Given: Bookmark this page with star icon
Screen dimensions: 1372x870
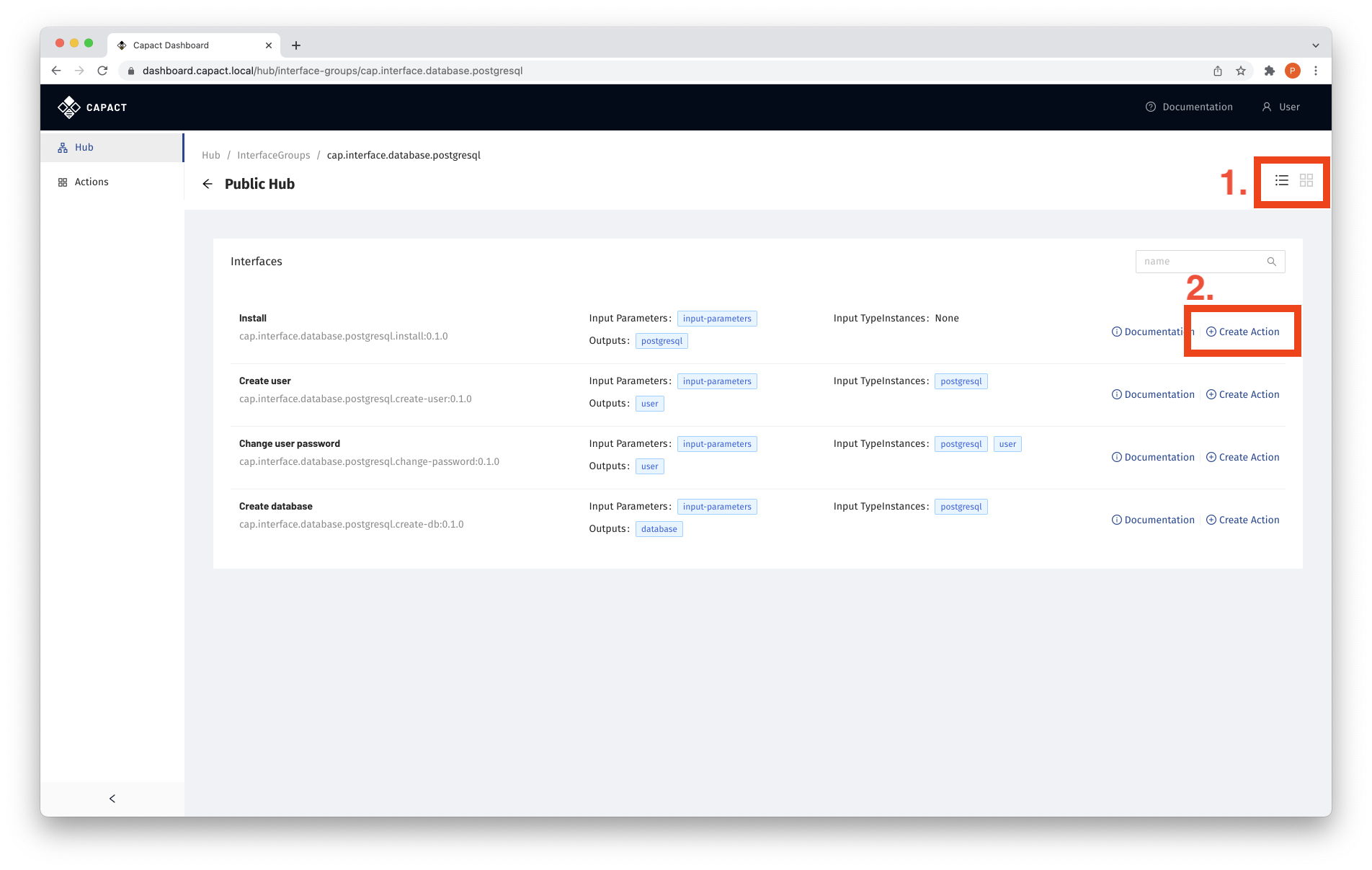Looking at the screenshot, I should coord(1241,71).
